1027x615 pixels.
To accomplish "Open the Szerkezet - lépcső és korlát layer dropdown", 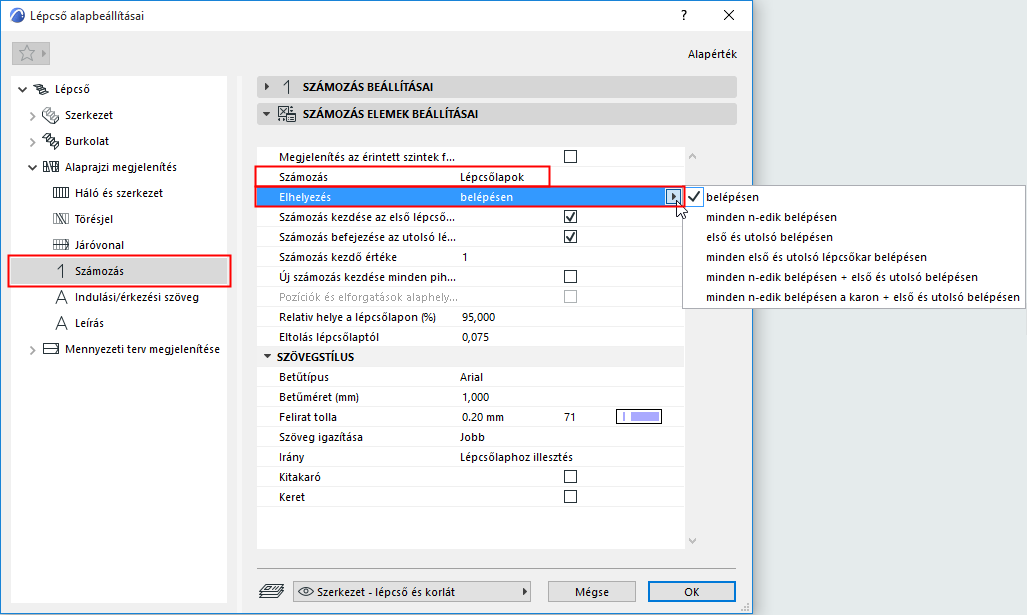I will tap(411, 591).
